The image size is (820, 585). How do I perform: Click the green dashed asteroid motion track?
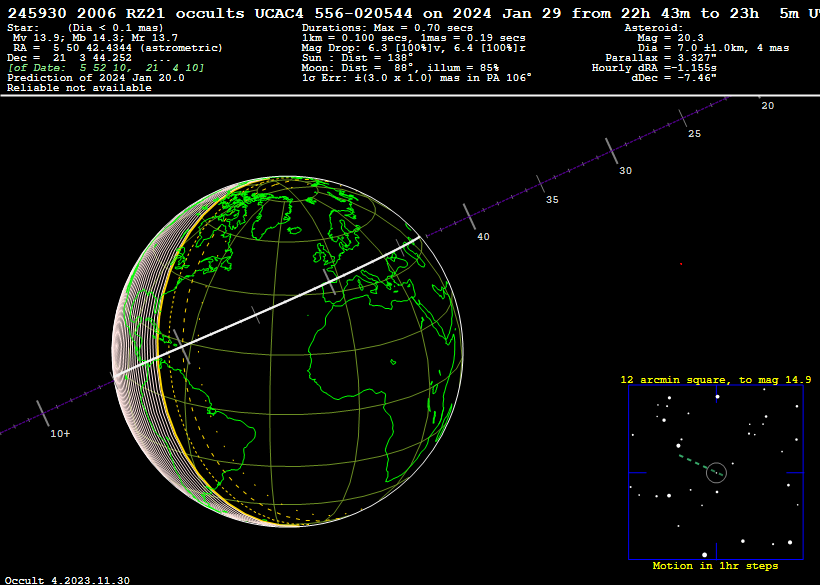[x=701, y=465]
